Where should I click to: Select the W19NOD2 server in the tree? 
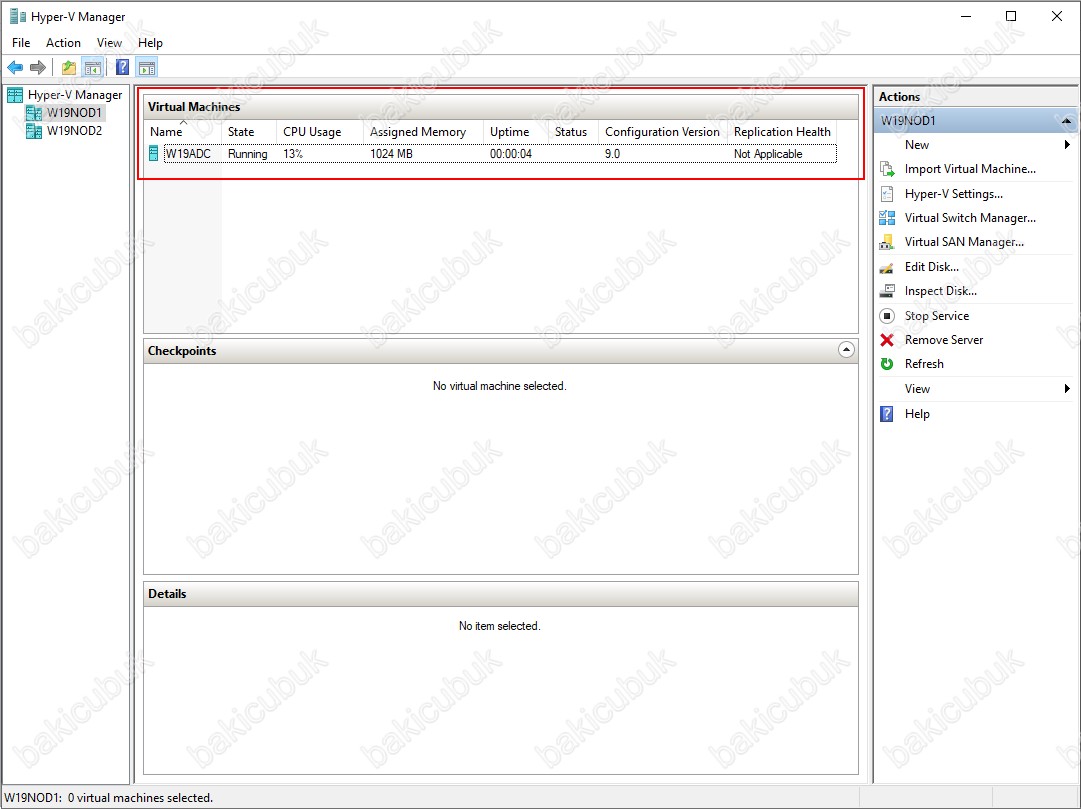[74, 130]
